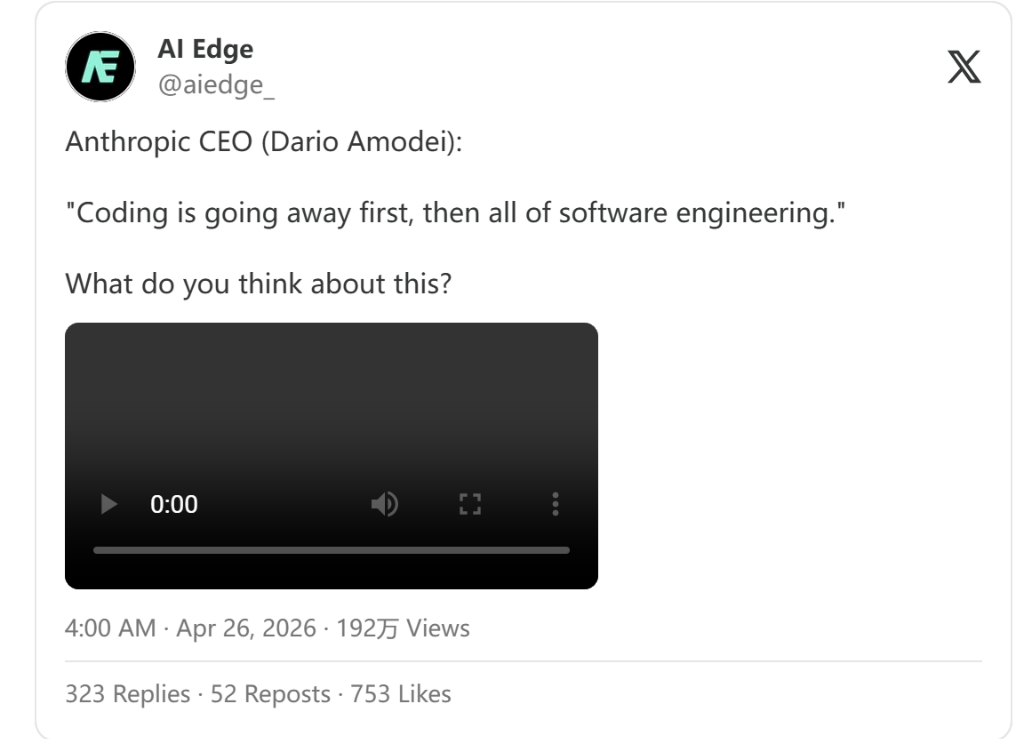Play the embedded video
1024x739 pixels.
click(x=109, y=505)
